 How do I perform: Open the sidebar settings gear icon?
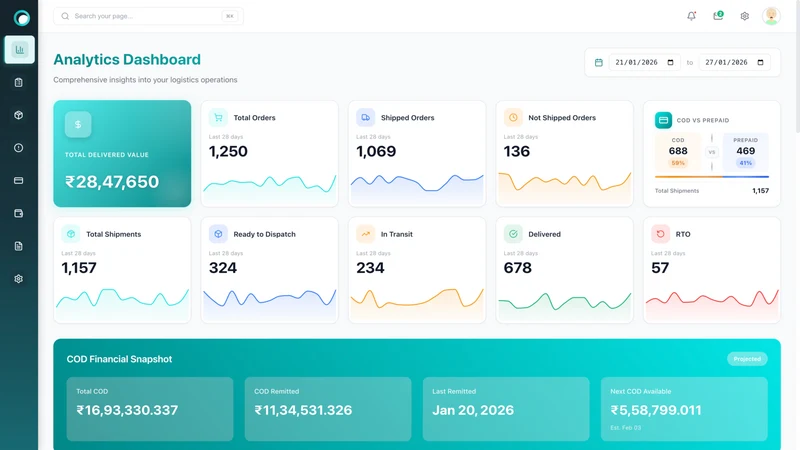19,279
